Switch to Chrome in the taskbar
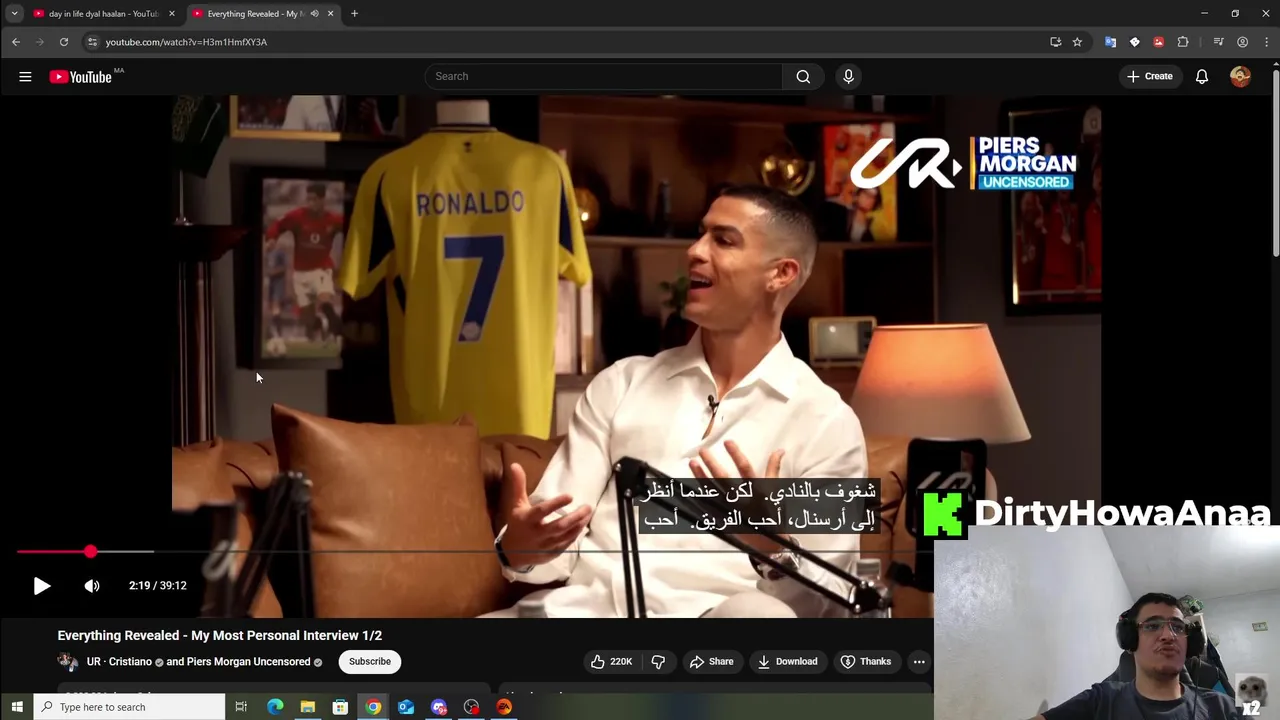Image resolution: width=1280 pixels, height=720 pixels. [x=373, y=707]
